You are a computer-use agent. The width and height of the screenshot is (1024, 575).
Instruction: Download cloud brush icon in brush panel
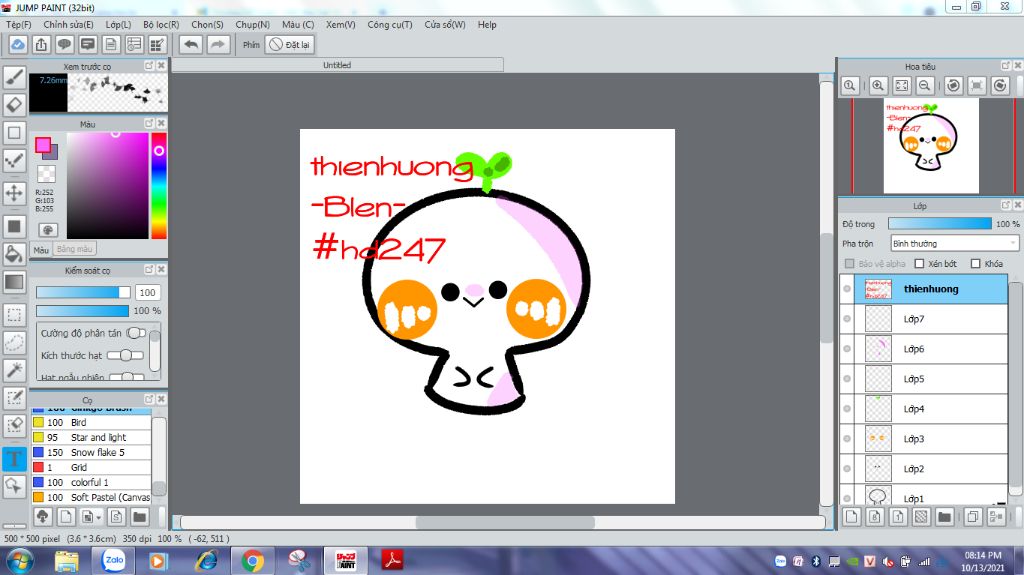tap(42, 517)
